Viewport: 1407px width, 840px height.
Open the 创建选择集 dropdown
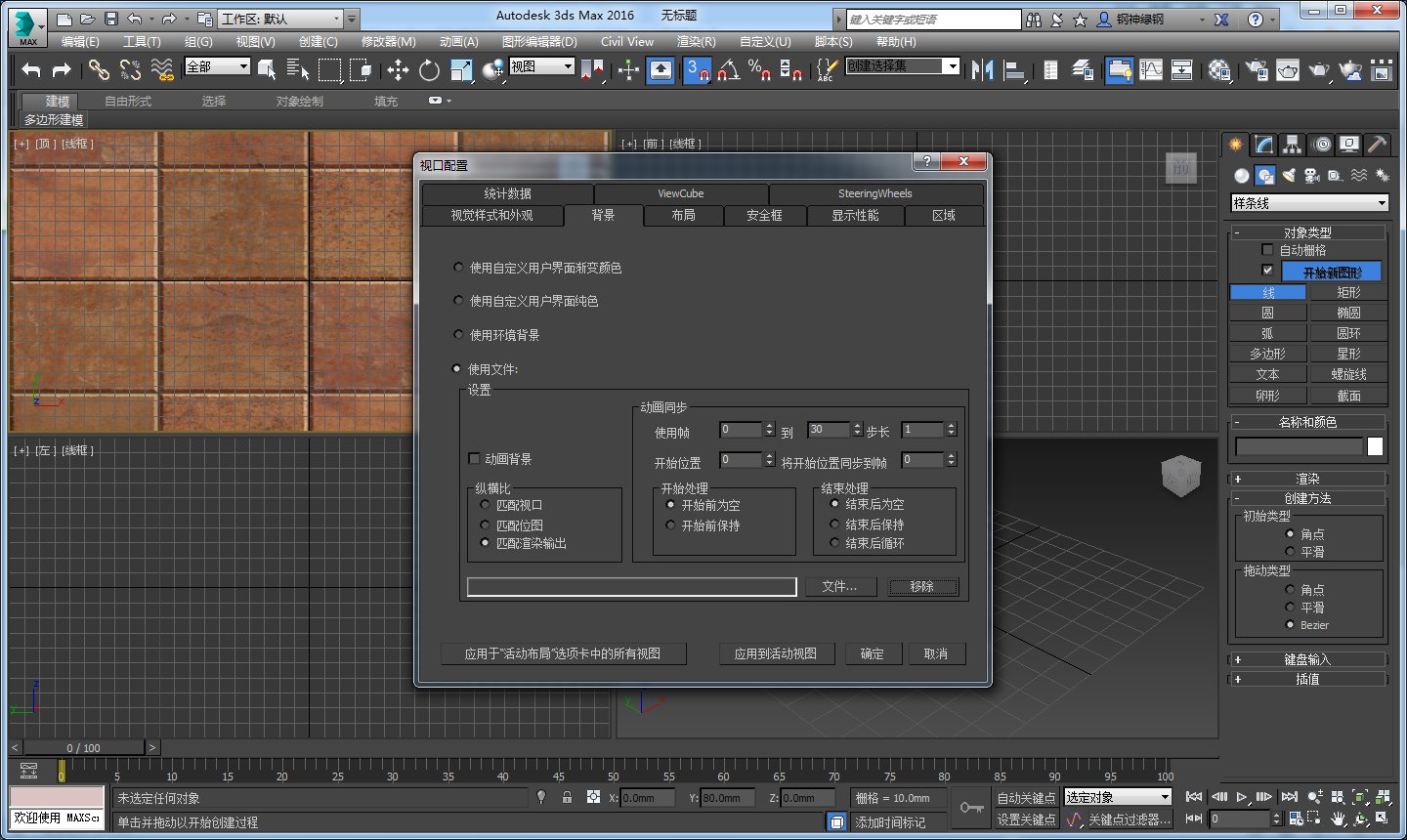click(x=951, y=65)
